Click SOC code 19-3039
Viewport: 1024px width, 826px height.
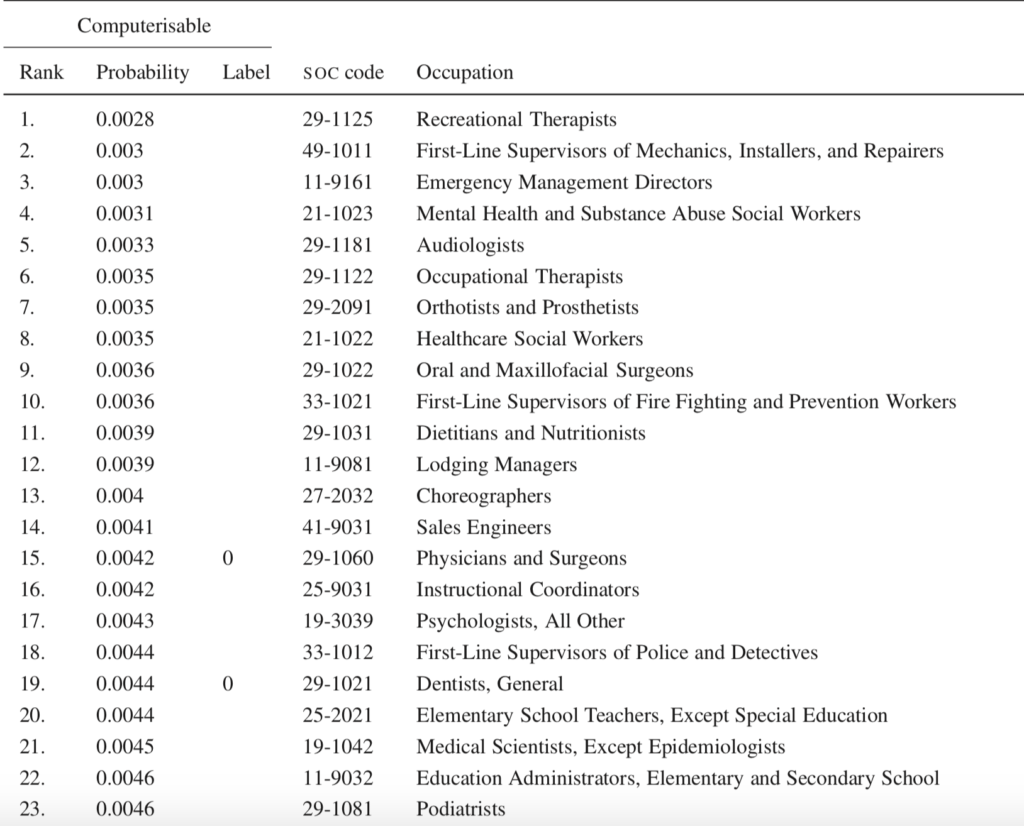coord(337,621)
